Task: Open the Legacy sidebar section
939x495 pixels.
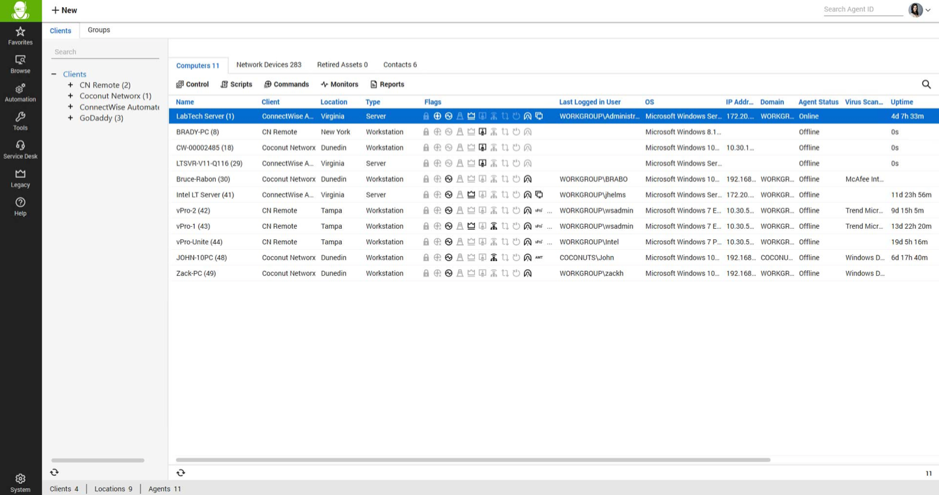Action: pyautogui.click(x=20, y=178)
